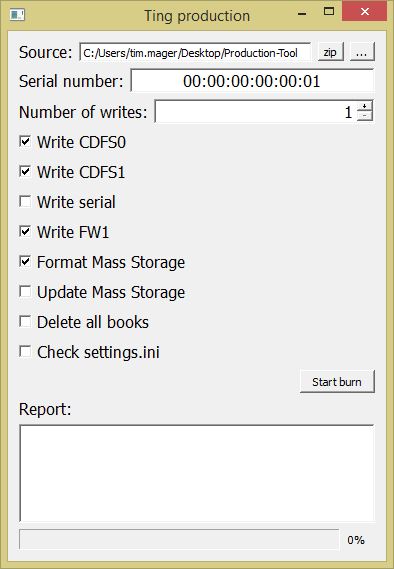The width and height of the screenshot is (394, 569).
Task: Enable the Update Mass Storage checkbox
Action: [x=25, y=292]
